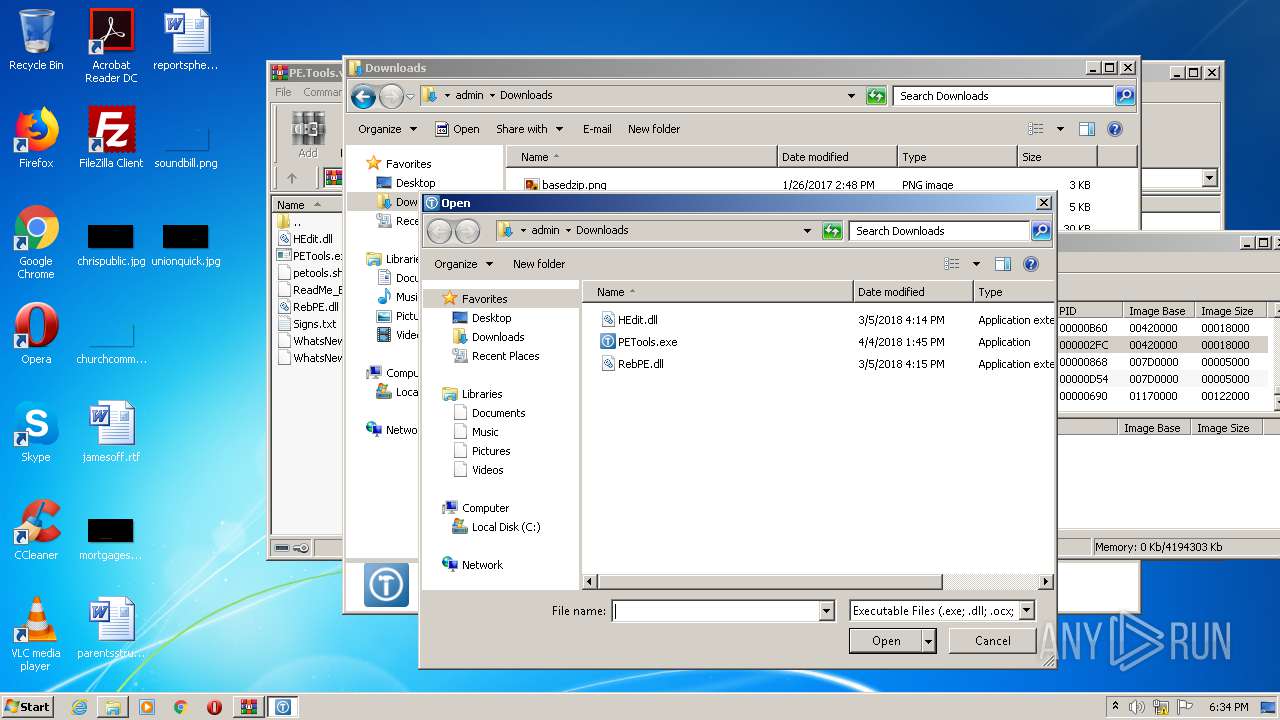Viewport: 1280px width, 720px height.
Task: Open Skype desktop shortcut
Action: 36,432
